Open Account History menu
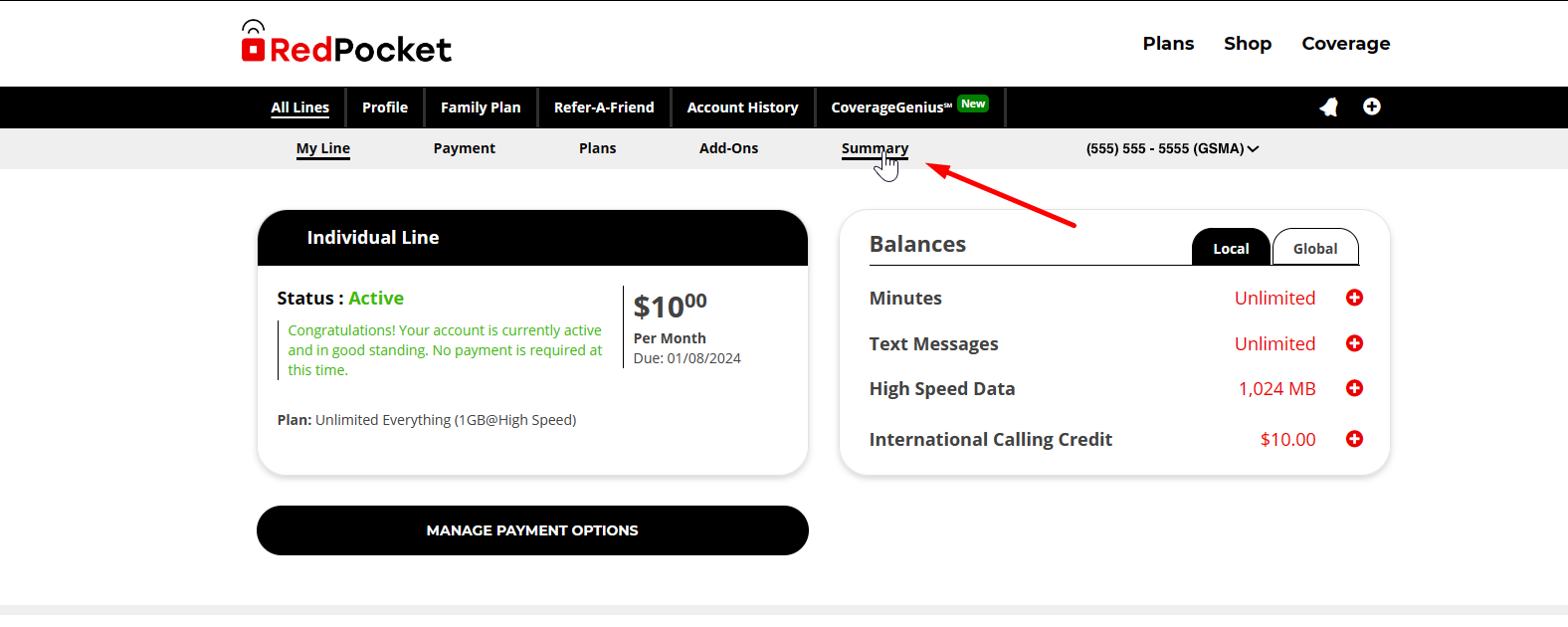 coord(742,107)
